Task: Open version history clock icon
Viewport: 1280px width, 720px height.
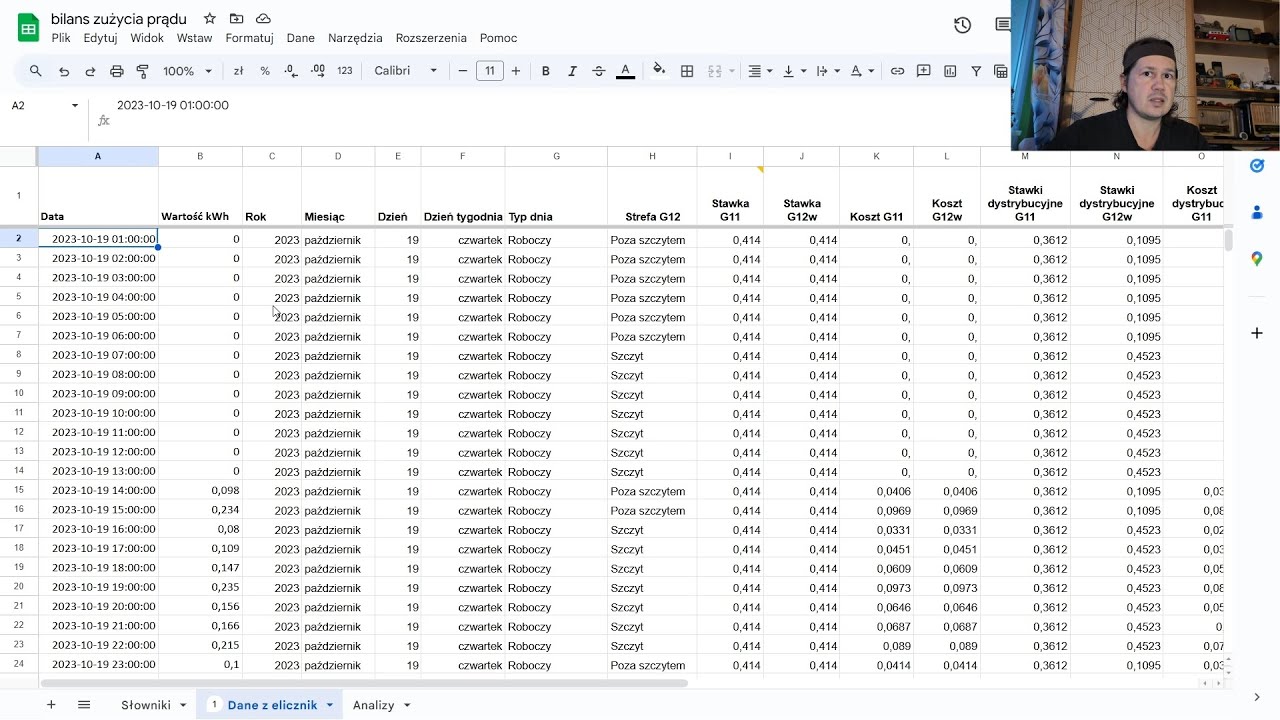Action: pyautogui.click(x=962, y=26)
